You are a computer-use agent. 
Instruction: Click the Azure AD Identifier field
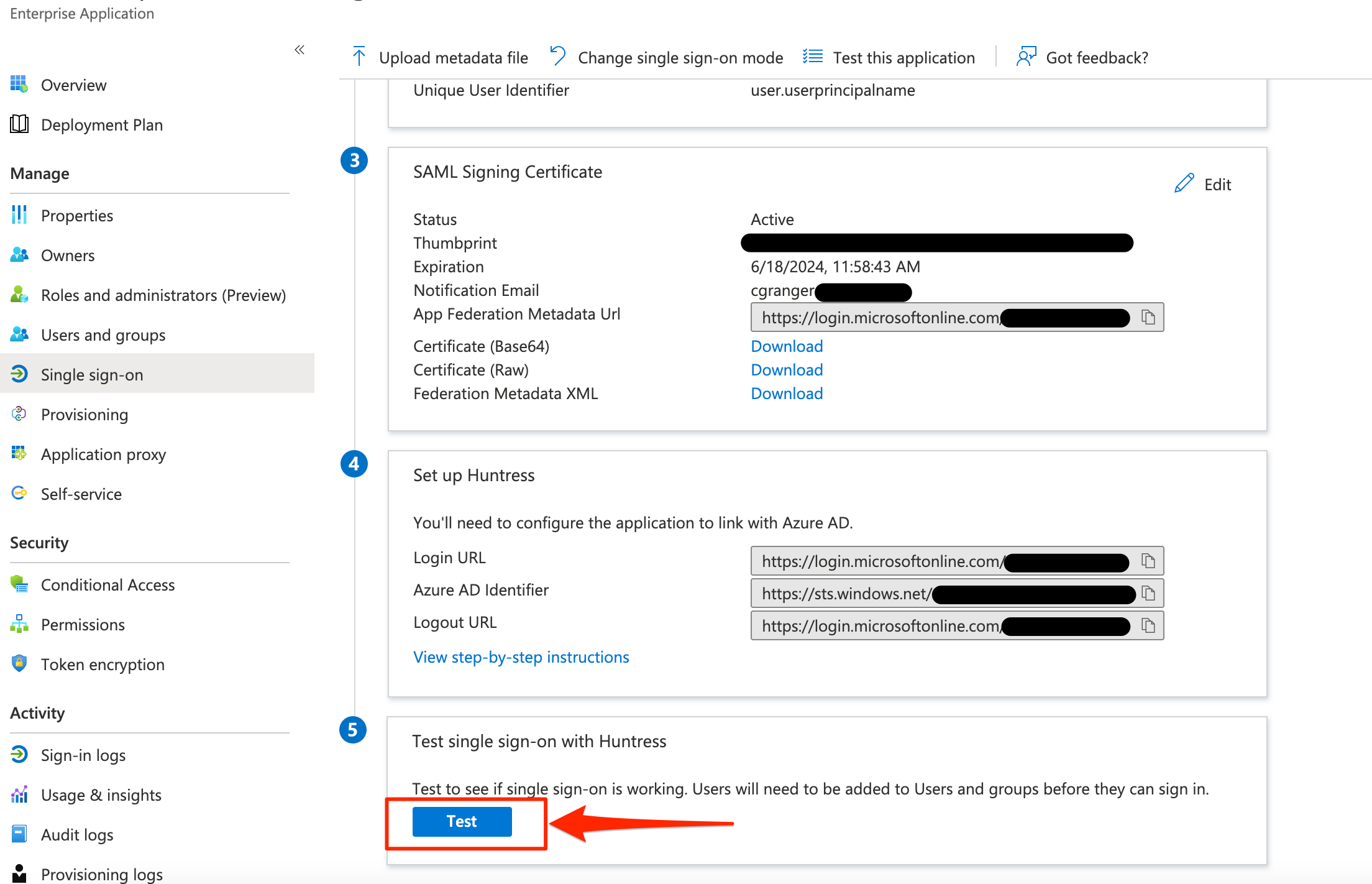[957, 593]
